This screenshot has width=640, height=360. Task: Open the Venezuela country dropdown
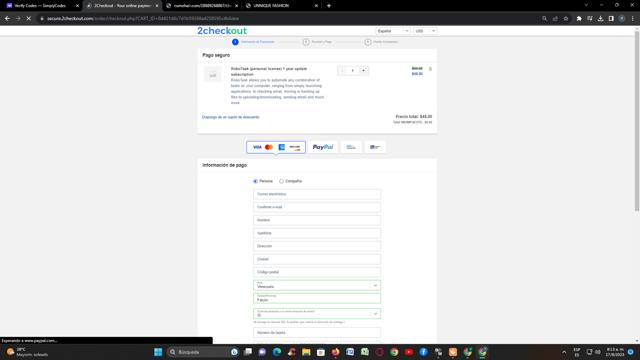tap(317, 285)
